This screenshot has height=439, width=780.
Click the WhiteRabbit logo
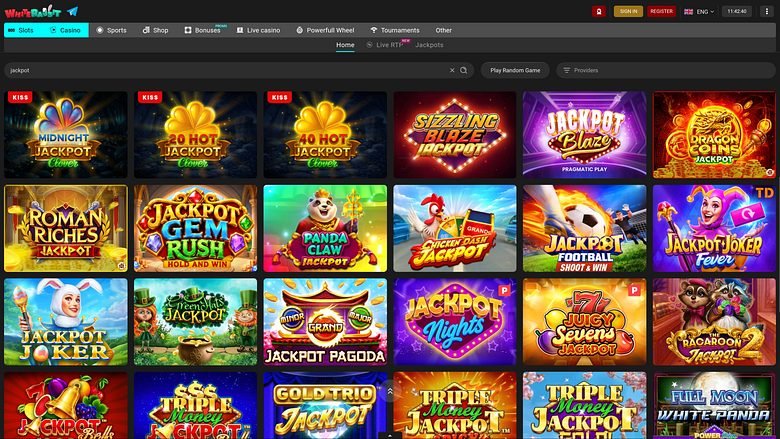click(33, 11)
